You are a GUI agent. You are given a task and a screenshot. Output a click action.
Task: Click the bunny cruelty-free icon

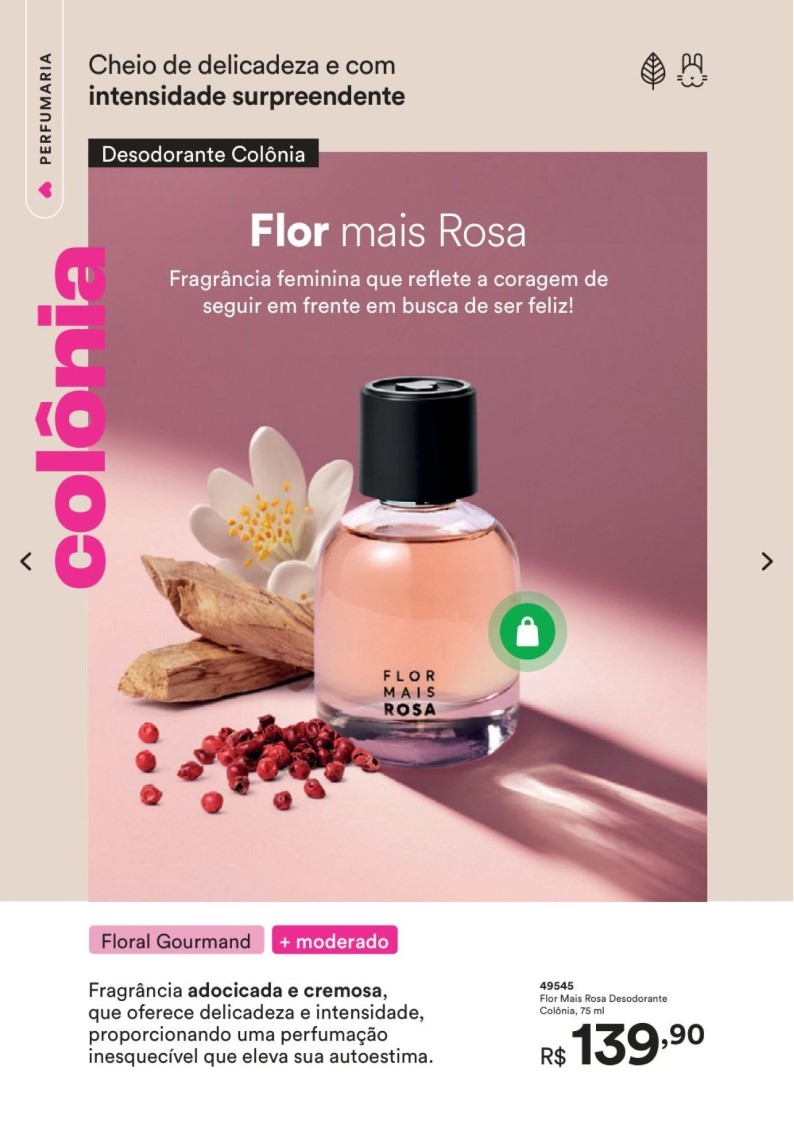pos(692,70)
